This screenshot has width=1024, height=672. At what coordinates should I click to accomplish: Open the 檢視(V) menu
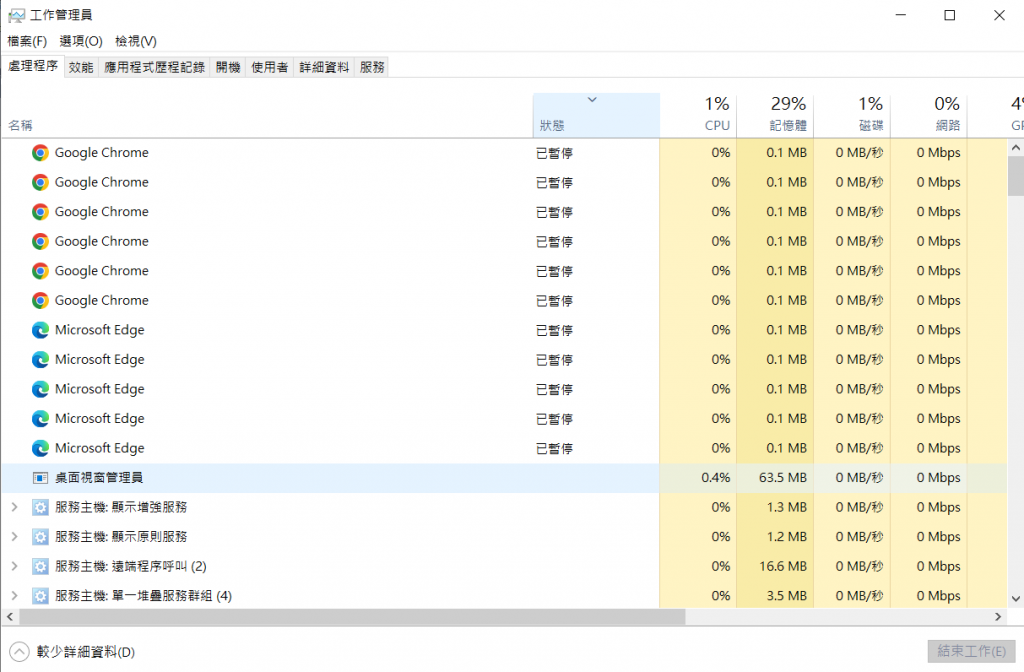coord(136,41)
